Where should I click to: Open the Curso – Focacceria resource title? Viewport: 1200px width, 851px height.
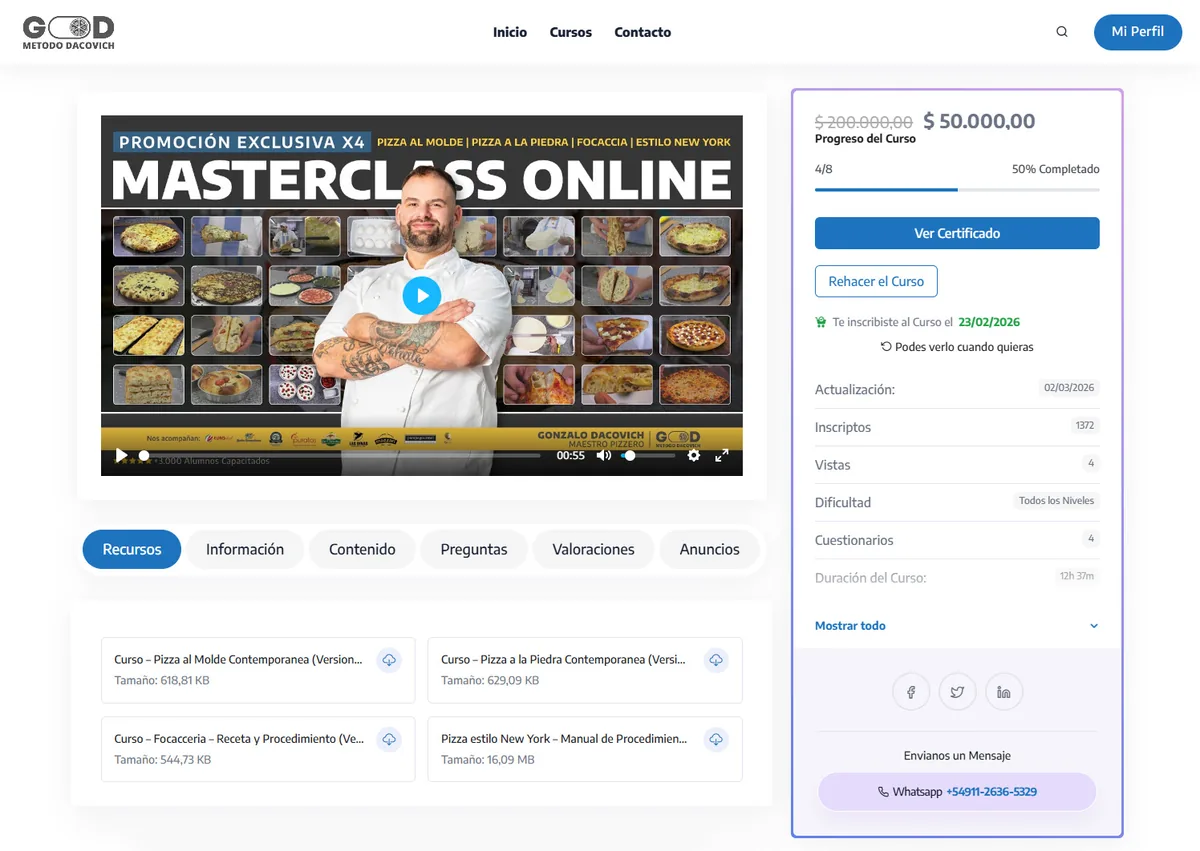pyautogui.click(x=240, y=739)
